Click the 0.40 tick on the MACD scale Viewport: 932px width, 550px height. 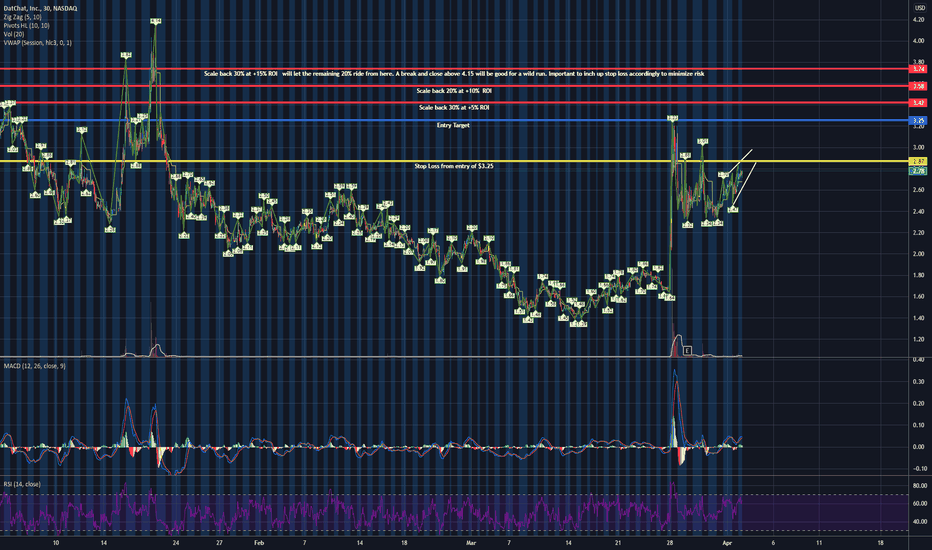(x=918, y=360)
